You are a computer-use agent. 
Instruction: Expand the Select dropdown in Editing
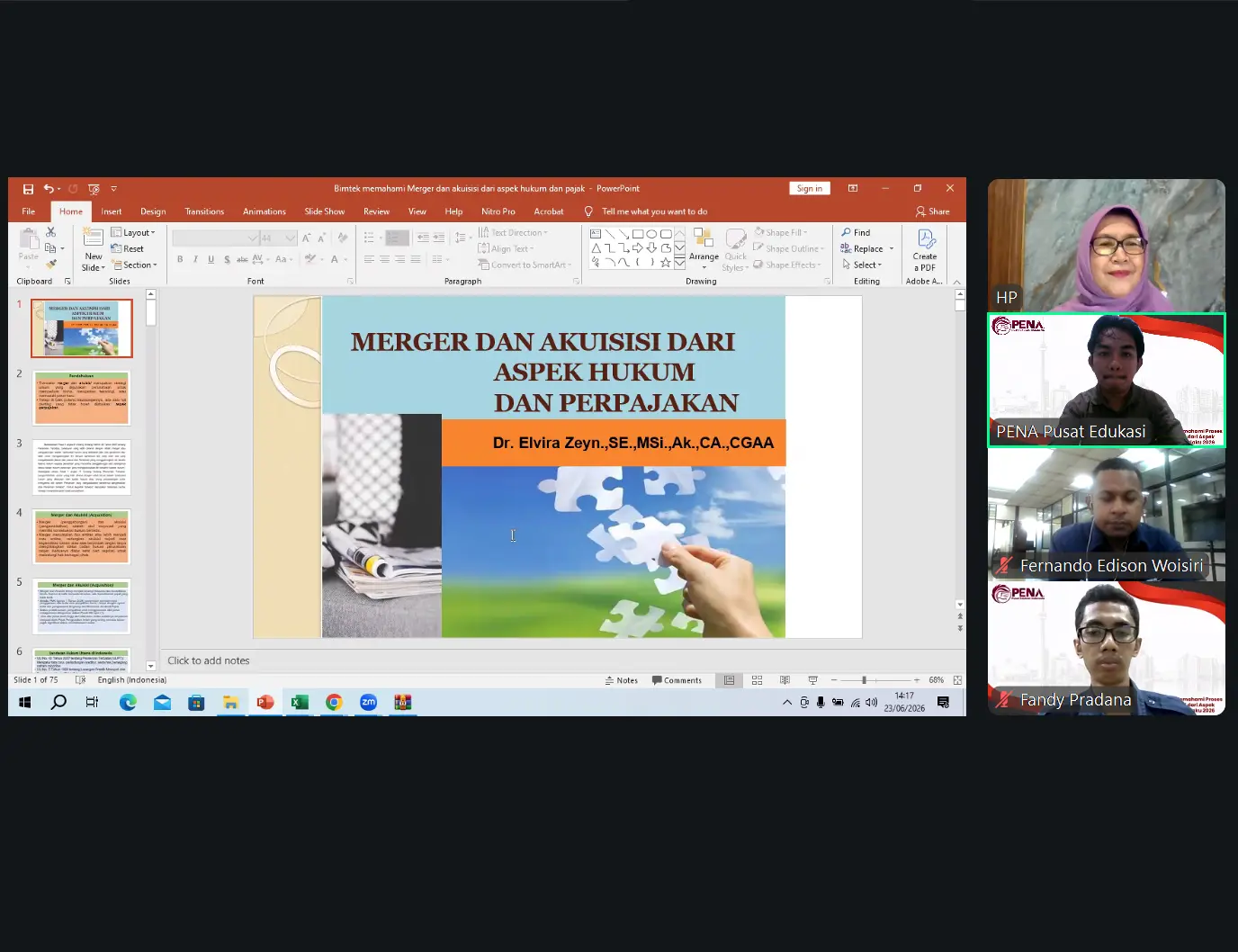click(862, 265)
